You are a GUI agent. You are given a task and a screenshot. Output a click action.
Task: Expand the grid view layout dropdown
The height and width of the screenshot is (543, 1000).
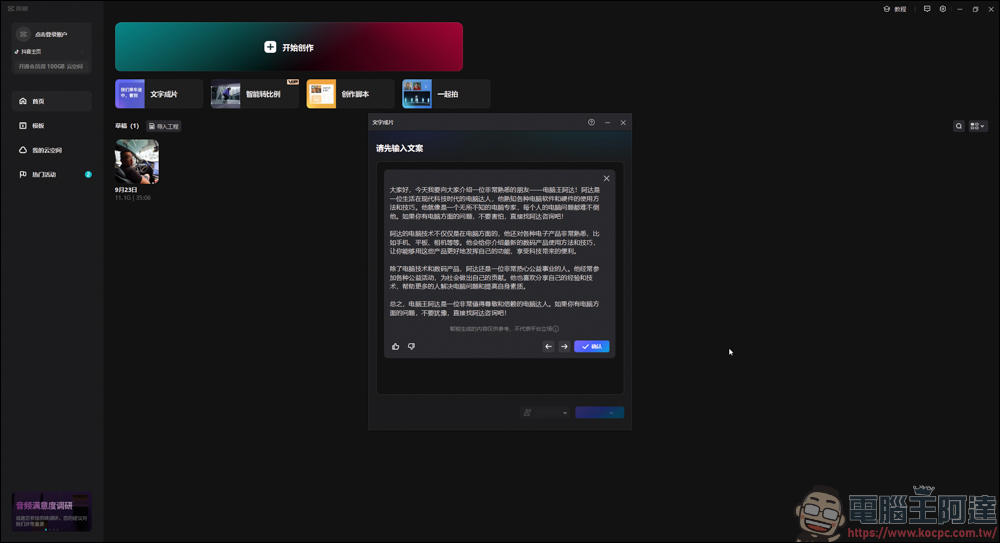click(977, 126)
